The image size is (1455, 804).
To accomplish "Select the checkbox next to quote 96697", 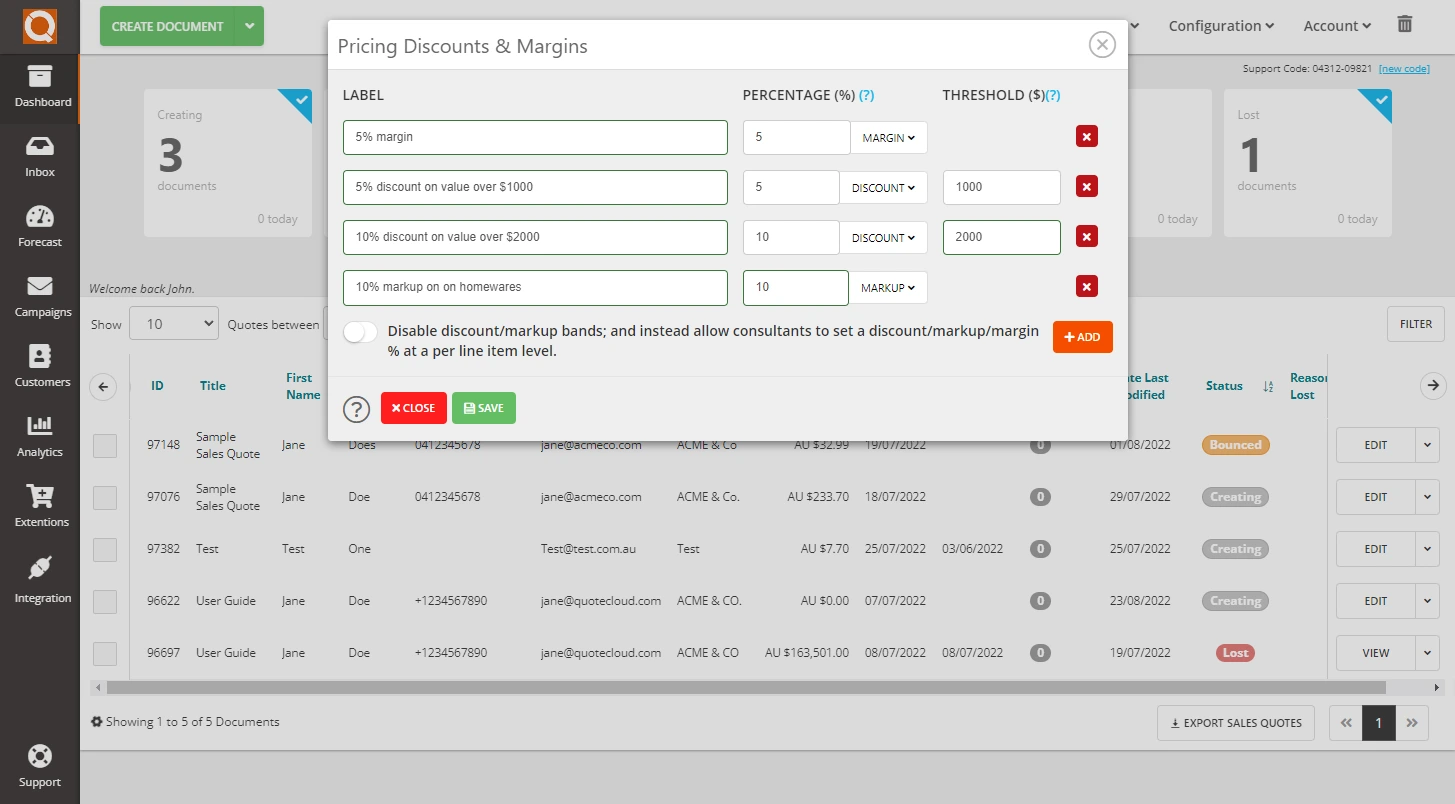I will (104, 653).
